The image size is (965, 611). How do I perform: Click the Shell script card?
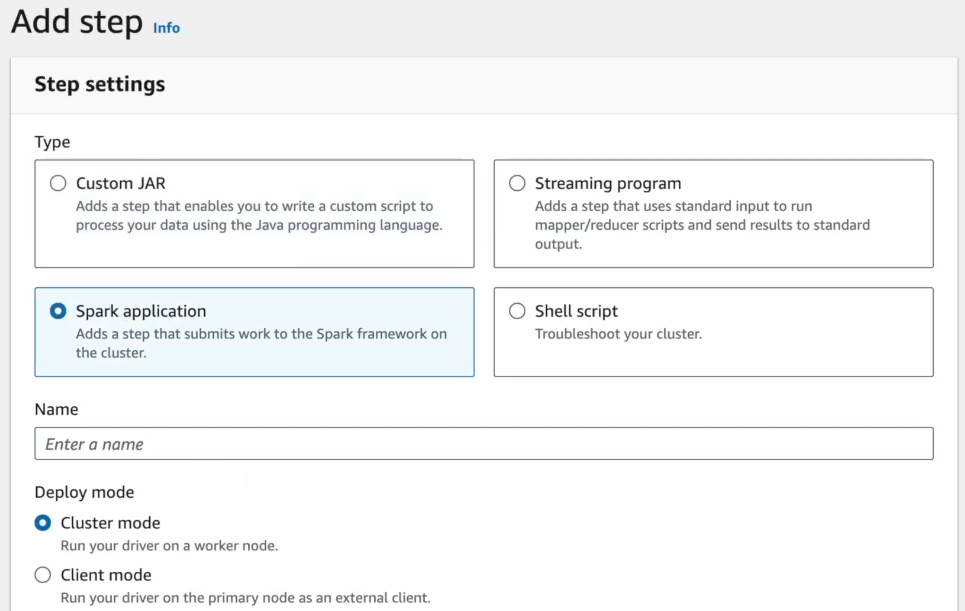(713, 330)
